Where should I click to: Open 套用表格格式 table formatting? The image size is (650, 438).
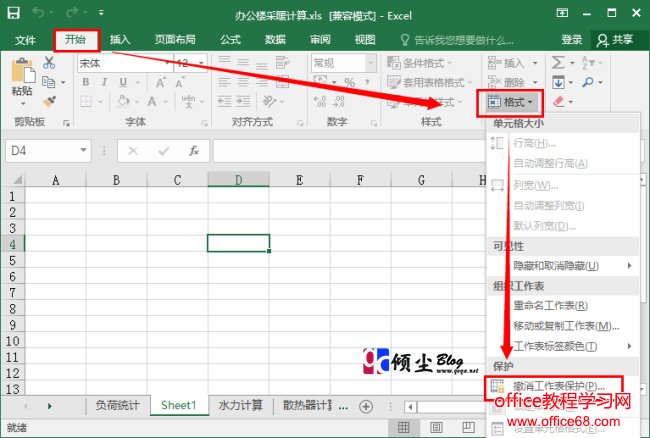pos(429,82)
